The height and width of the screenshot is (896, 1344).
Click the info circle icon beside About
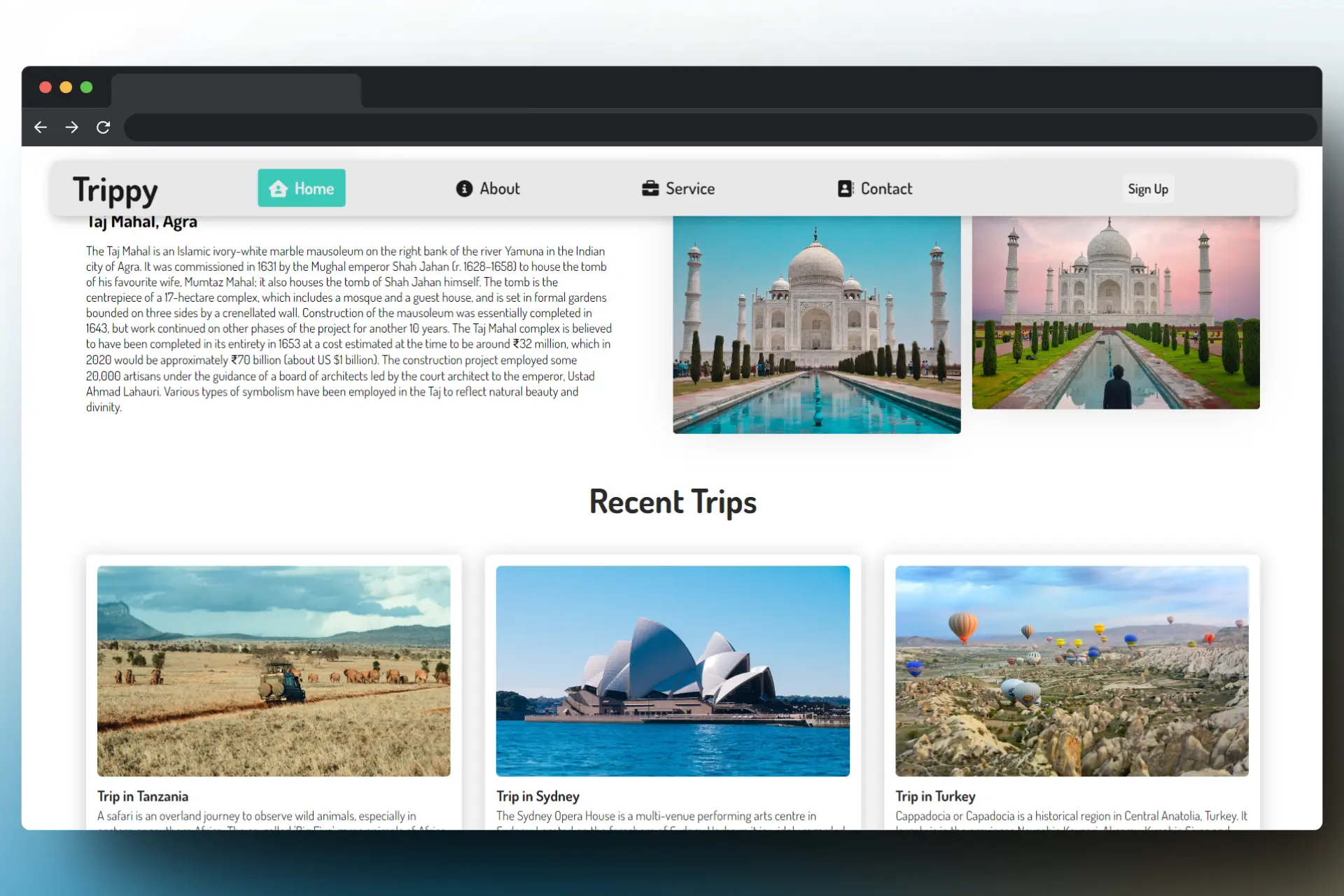click(464, 188)
